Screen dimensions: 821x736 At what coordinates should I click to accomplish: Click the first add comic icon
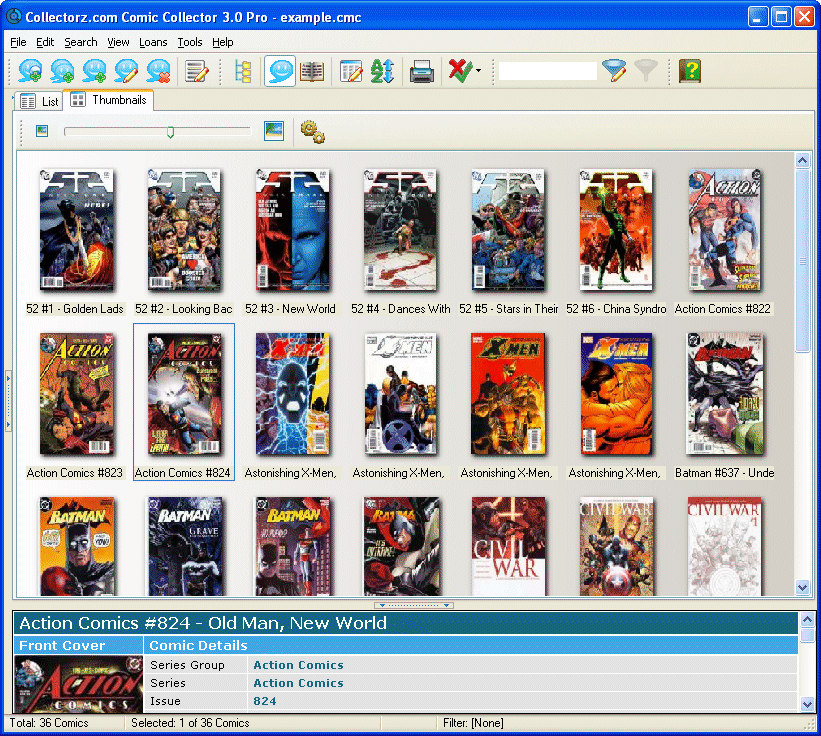click(30, 71)
